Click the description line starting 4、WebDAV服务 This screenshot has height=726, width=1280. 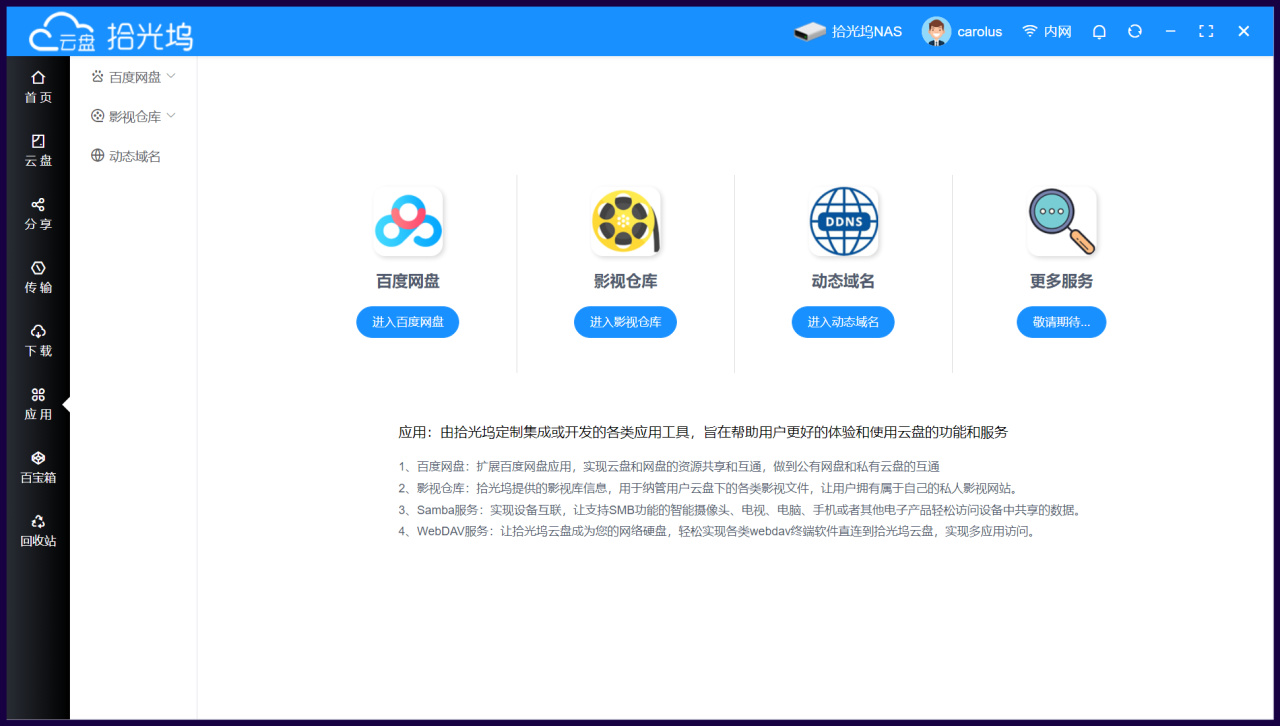[718, 532]
